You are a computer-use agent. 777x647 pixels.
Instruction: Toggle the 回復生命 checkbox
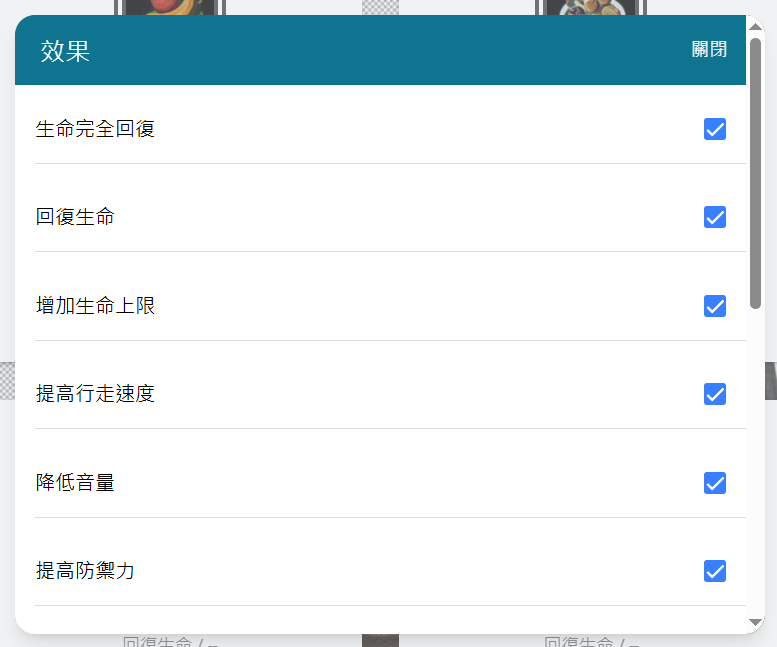(715, 217)
